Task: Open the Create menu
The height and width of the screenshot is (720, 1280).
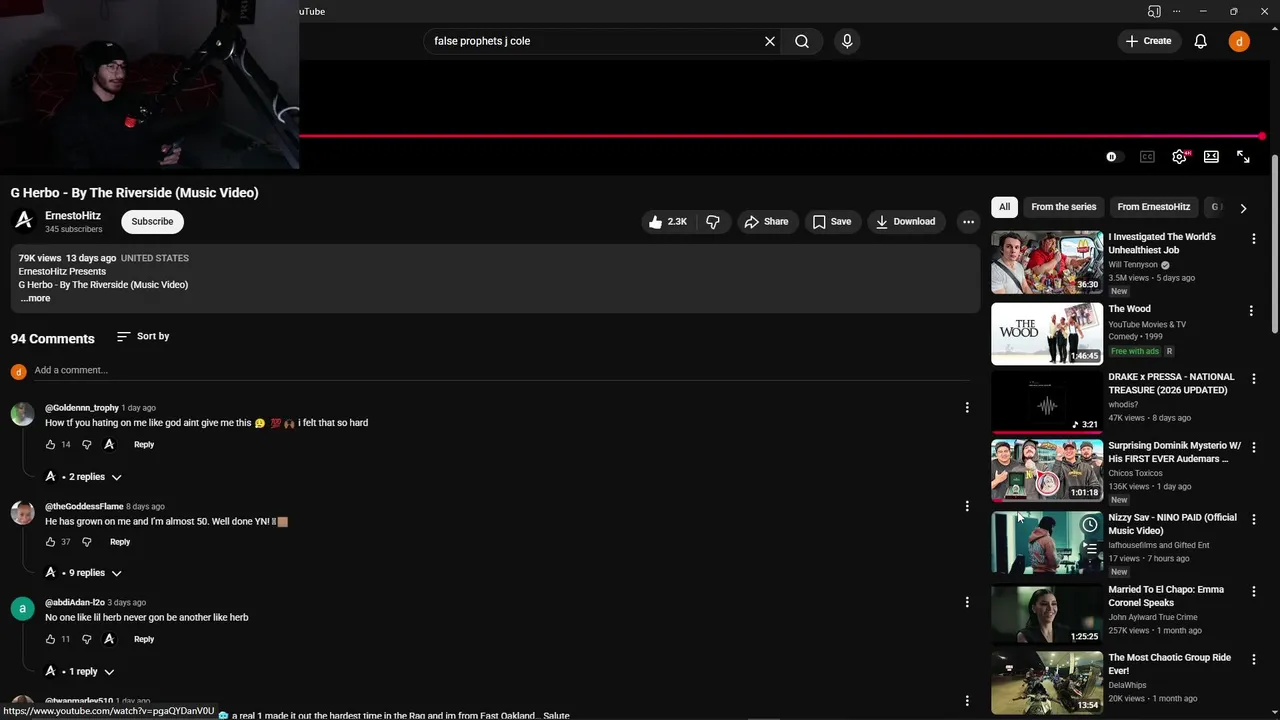Action: point(1148,41)
